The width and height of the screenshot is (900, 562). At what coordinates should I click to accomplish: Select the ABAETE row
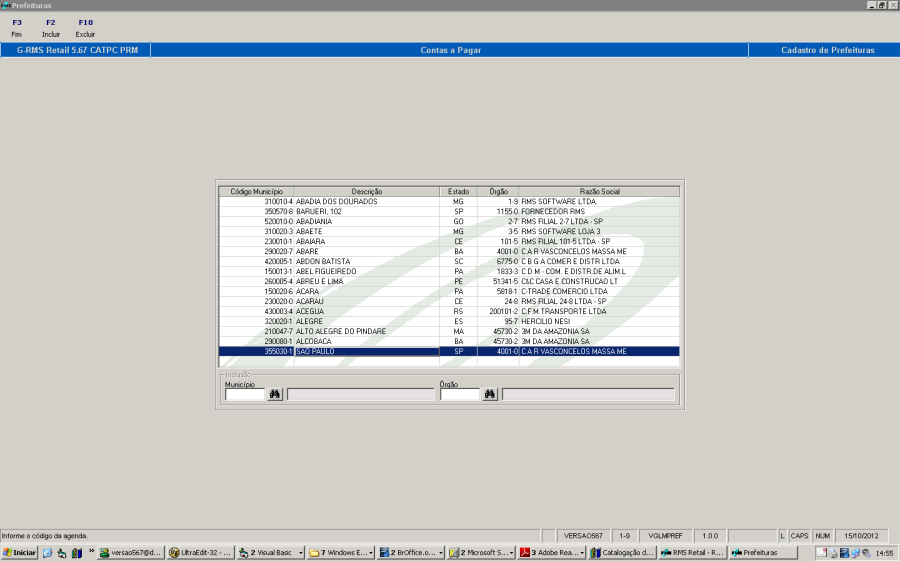(x=449, y=231)
